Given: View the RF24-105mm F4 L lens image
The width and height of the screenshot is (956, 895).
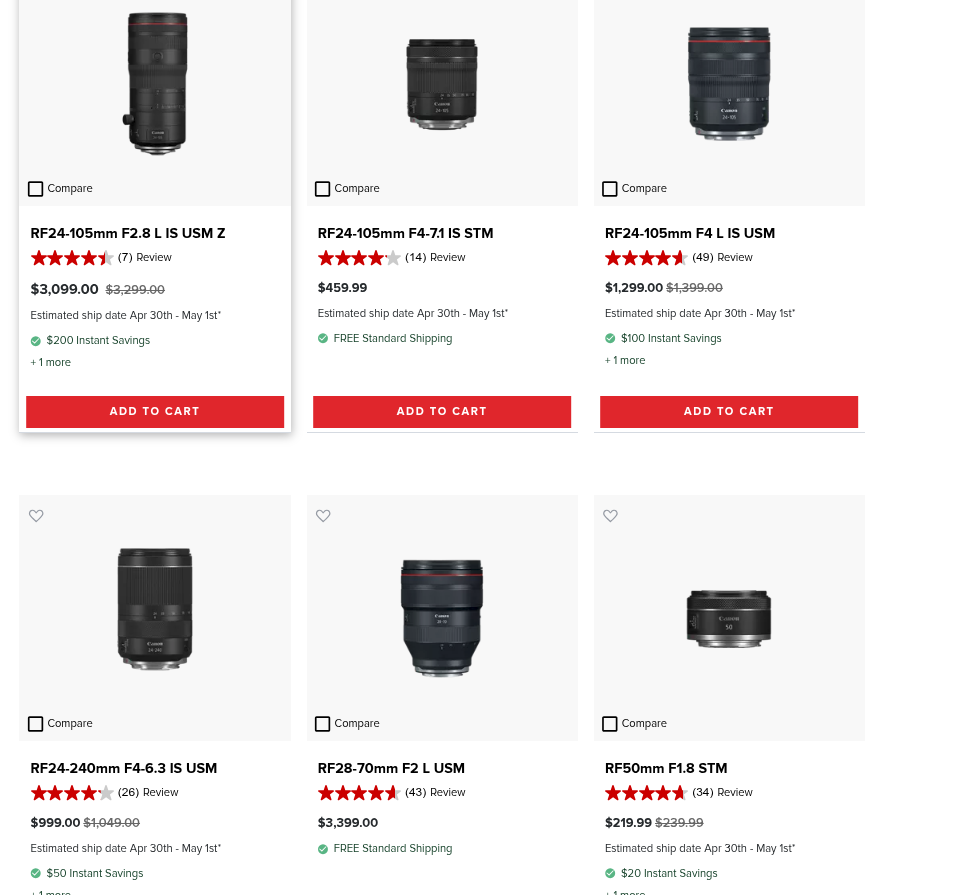Looking at the screenshot, I should [729, 83].
